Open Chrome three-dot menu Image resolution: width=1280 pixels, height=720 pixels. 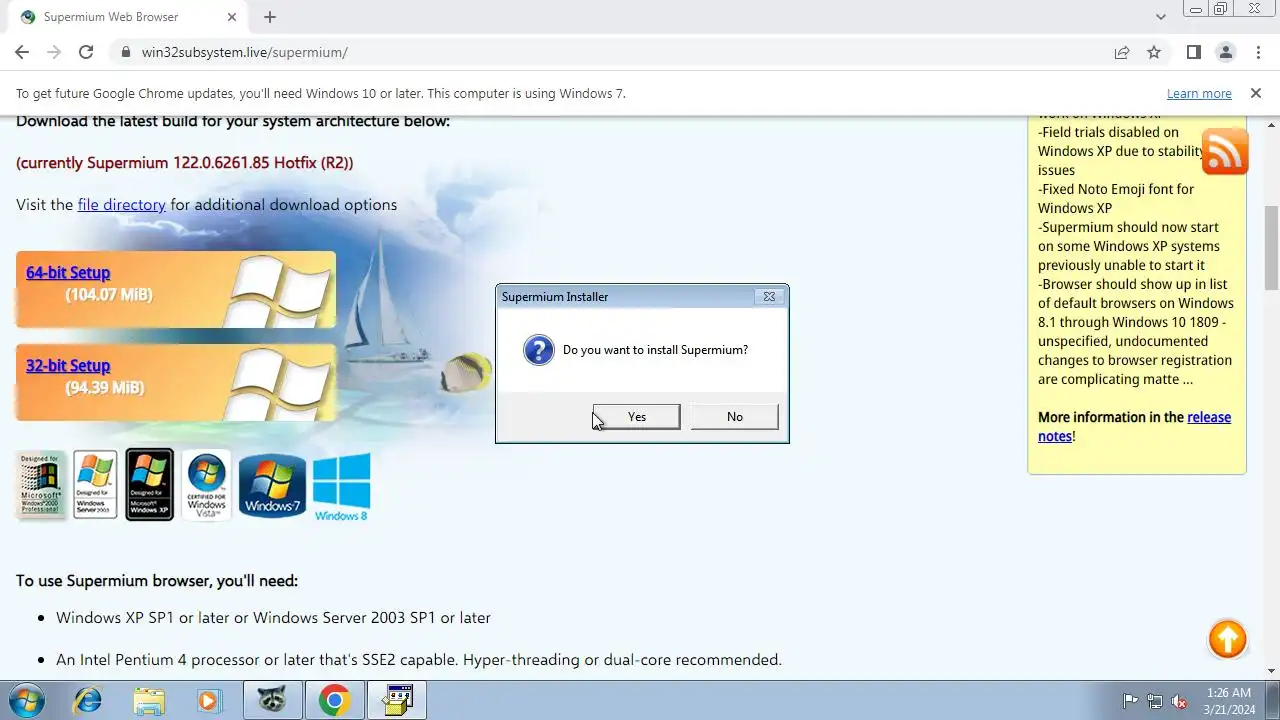[x=1257, y=52]
